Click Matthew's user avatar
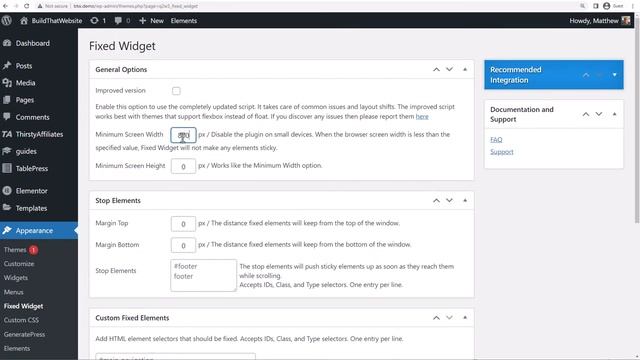Image resolution: width=640 pixels, height=360 pixels. click(626, 20)
